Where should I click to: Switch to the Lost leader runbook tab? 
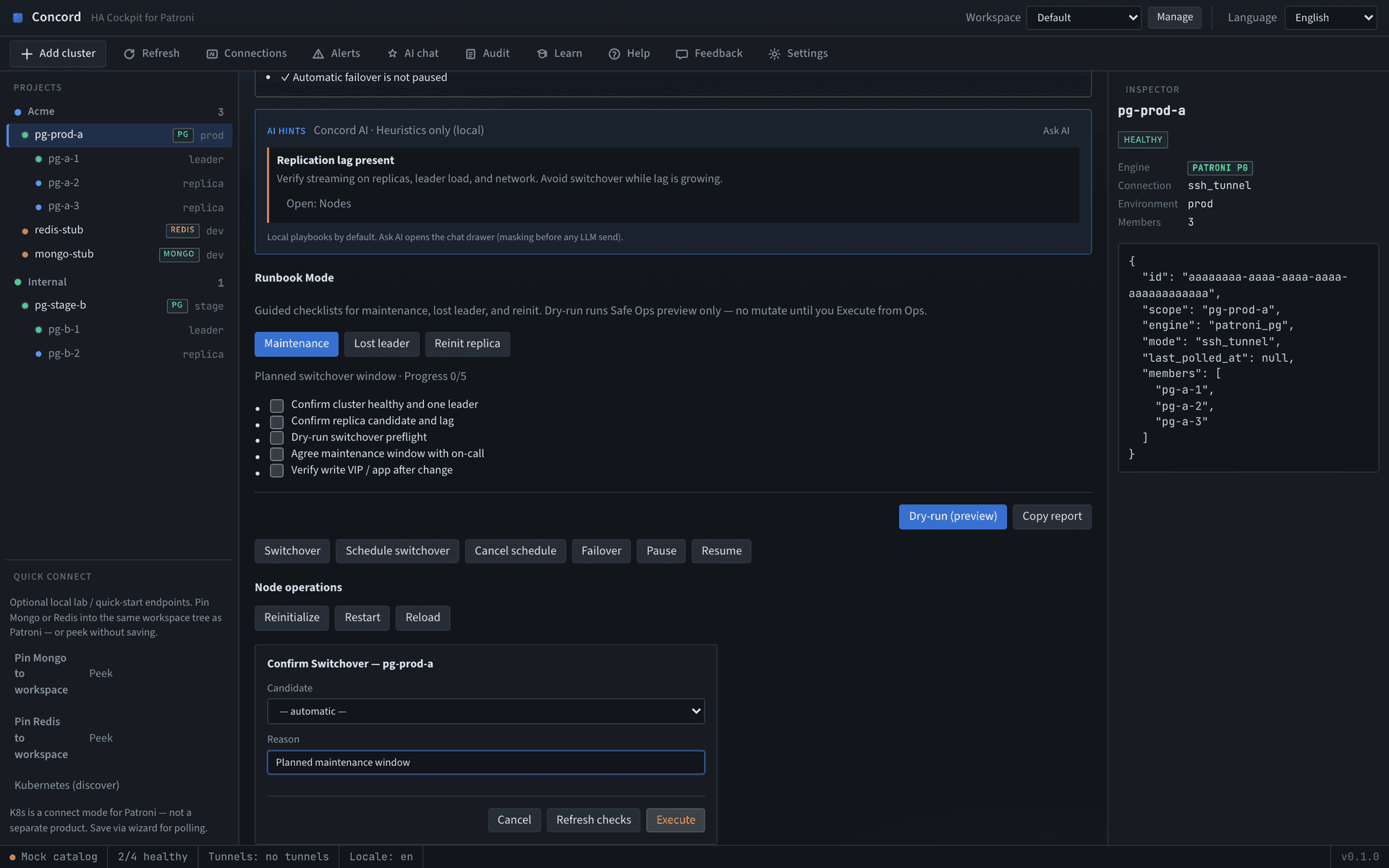coord(381,344)
